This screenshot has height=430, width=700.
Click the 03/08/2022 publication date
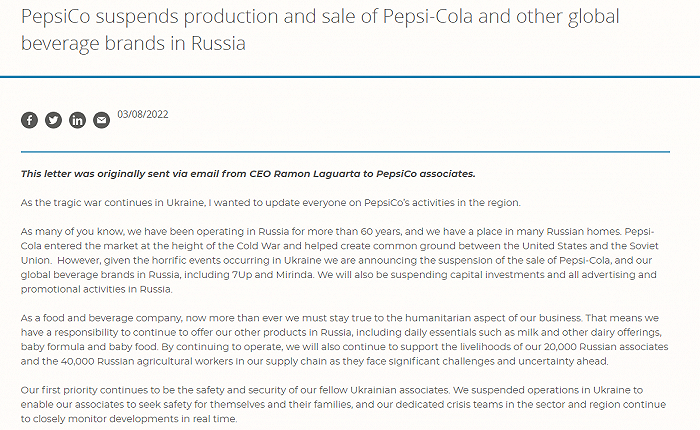pos(143,114)
